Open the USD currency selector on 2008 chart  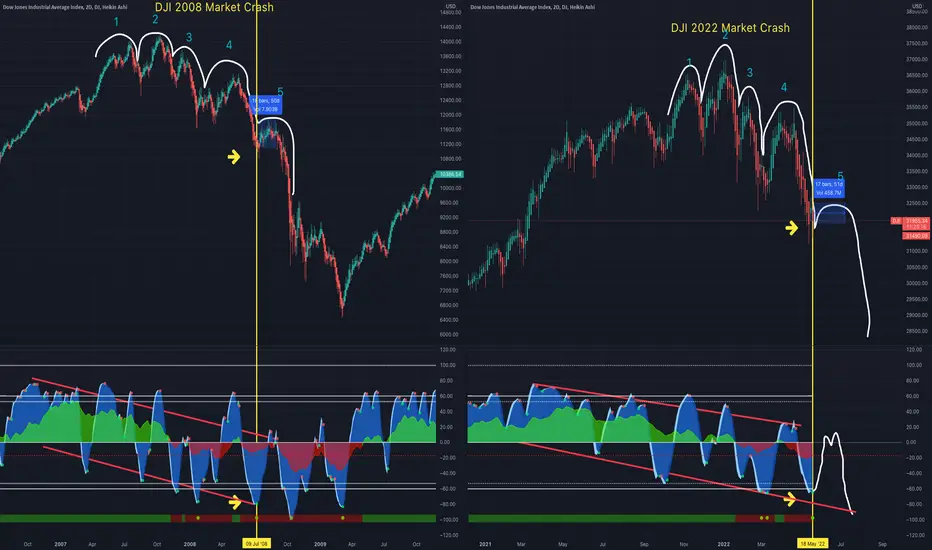click(x=451, y=6)
